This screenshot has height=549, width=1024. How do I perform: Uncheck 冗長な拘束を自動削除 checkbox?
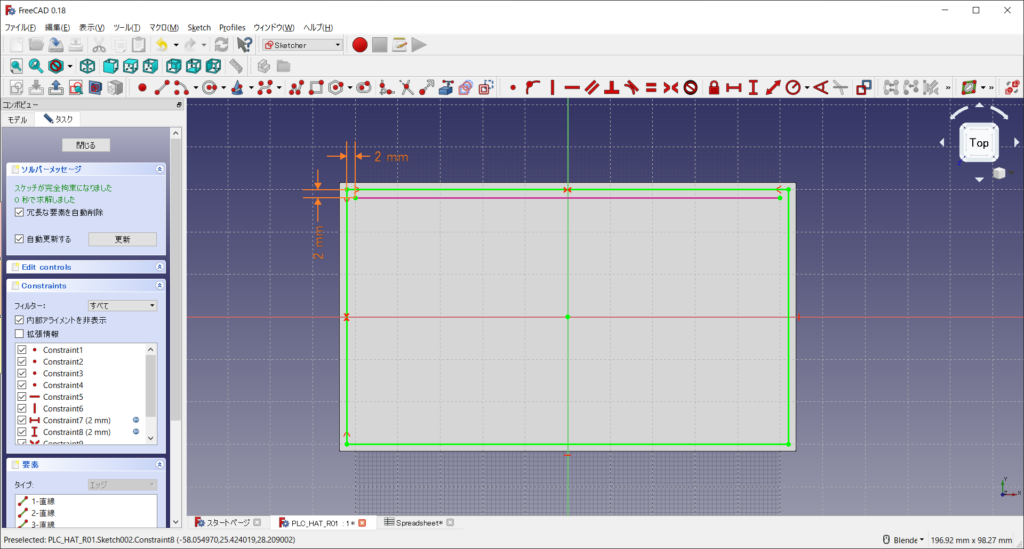[x=20, y=212]
